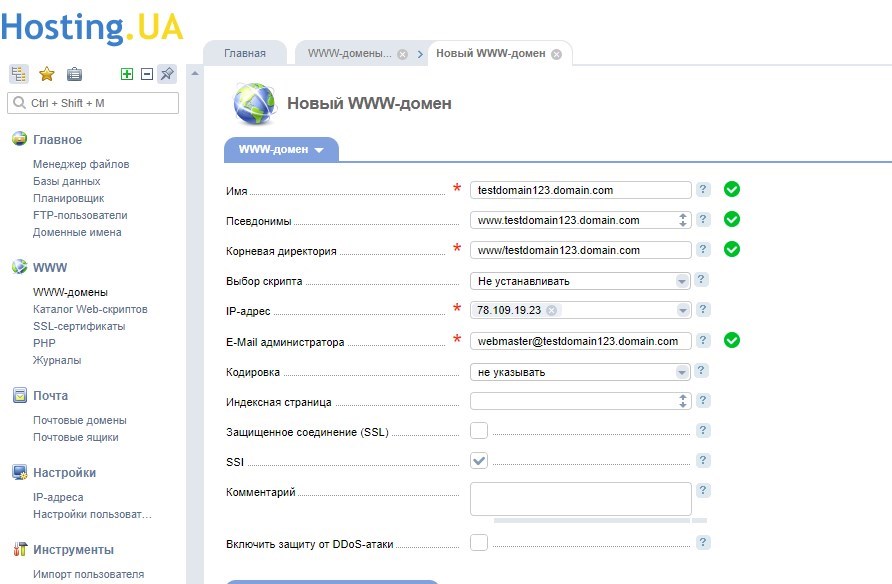Click the Комментарий text area
This screenshot has height=584, width=892.
[580, 498]
